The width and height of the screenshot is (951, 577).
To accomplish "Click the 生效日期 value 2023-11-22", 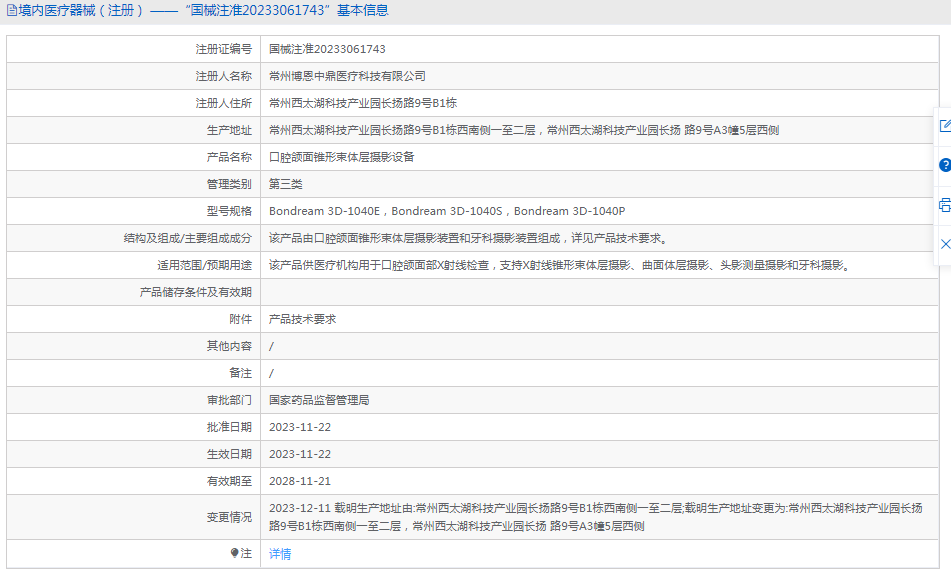I will (x=300, y=454).
